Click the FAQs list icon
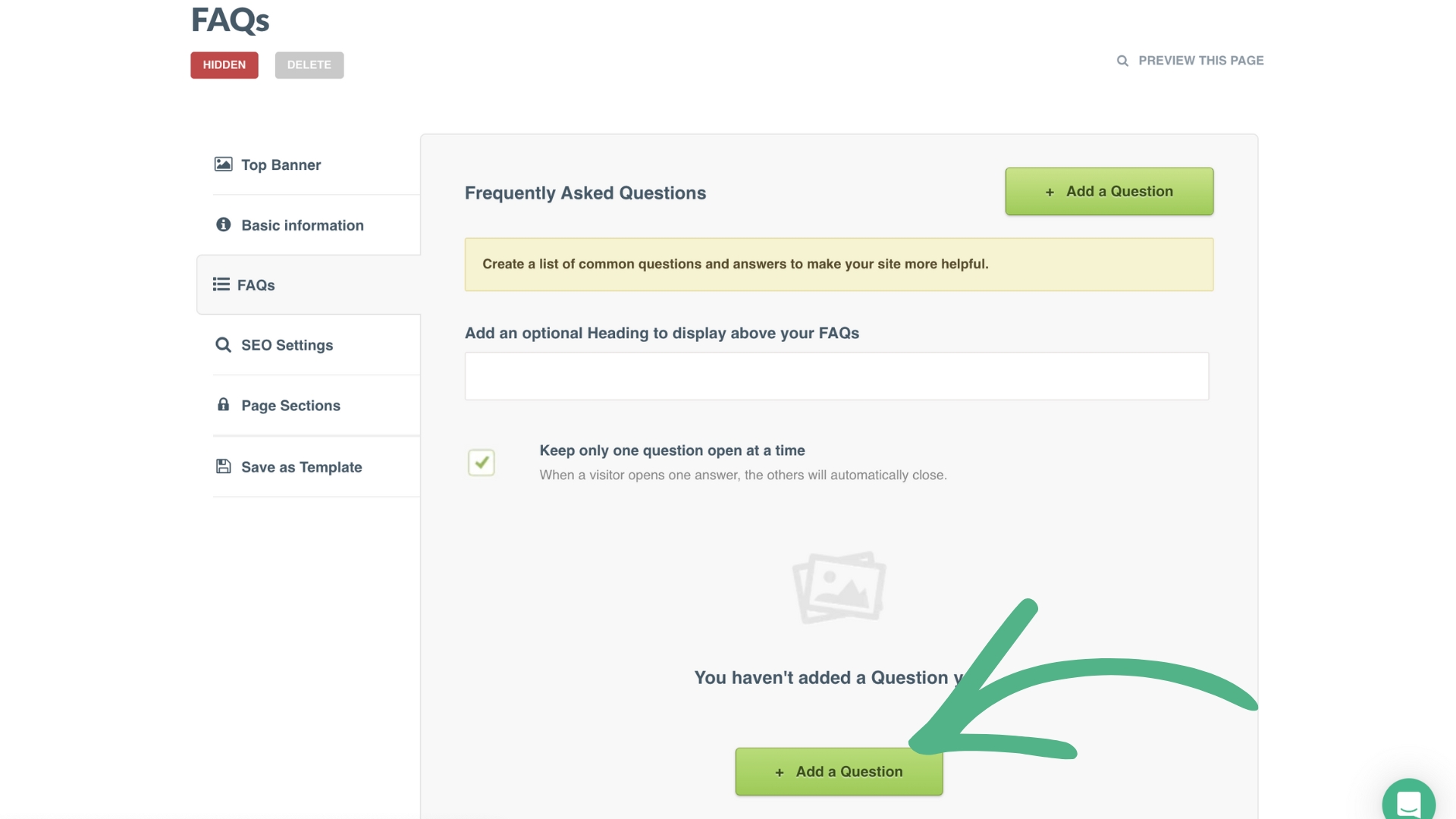1456x819 pixels. click(221, 284)
